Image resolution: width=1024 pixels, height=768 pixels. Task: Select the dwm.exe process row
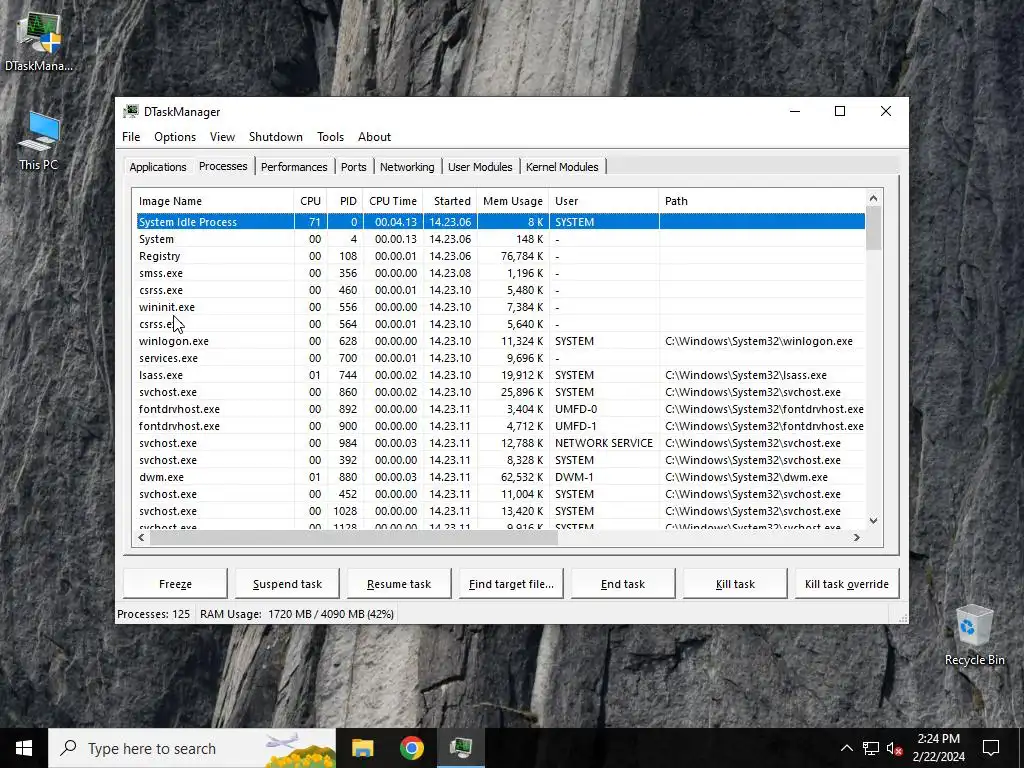(x=501, y=477)
